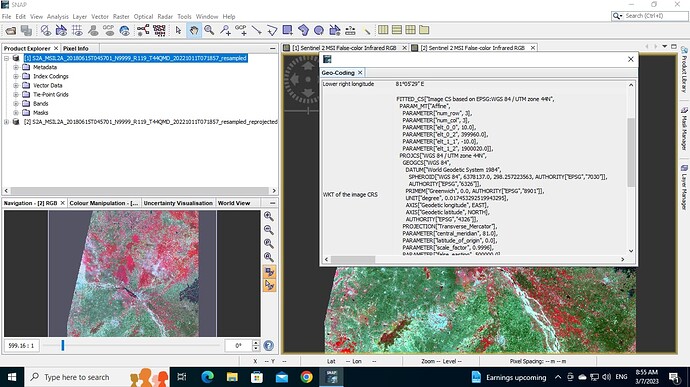Click Zoom In icon in Navigation panel
This screenshot has height=387, width=690.
(268, 216)
